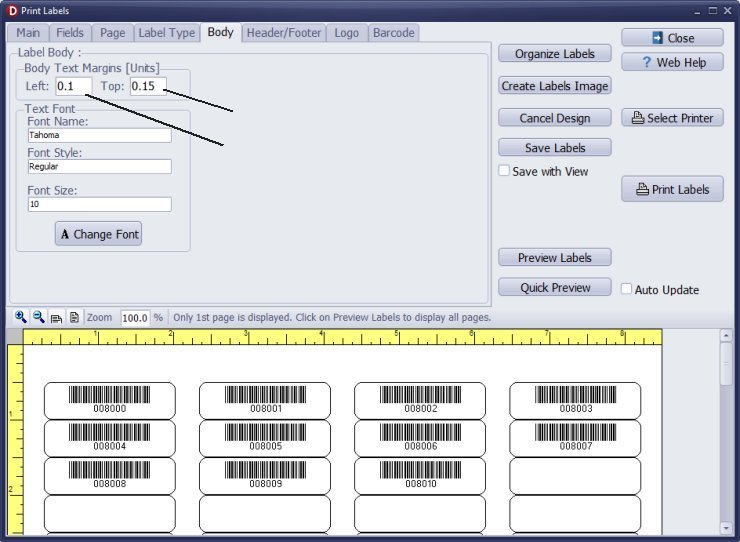Screen dimensions: 740x542
Task: Click the fit page width icon
Action: [x=56, y=318]
